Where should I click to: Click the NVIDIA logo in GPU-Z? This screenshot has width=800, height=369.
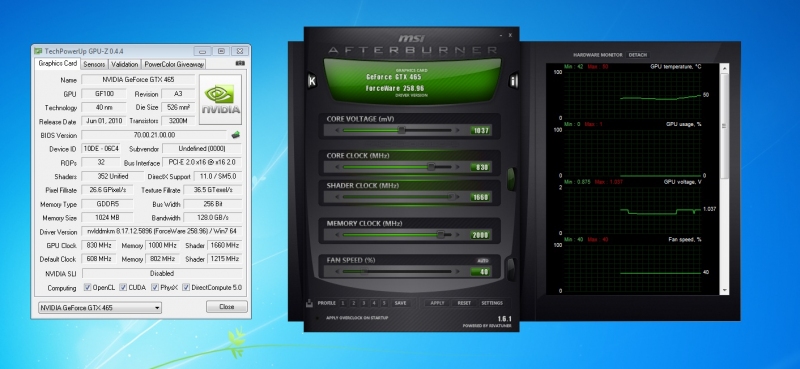[220, 100]
